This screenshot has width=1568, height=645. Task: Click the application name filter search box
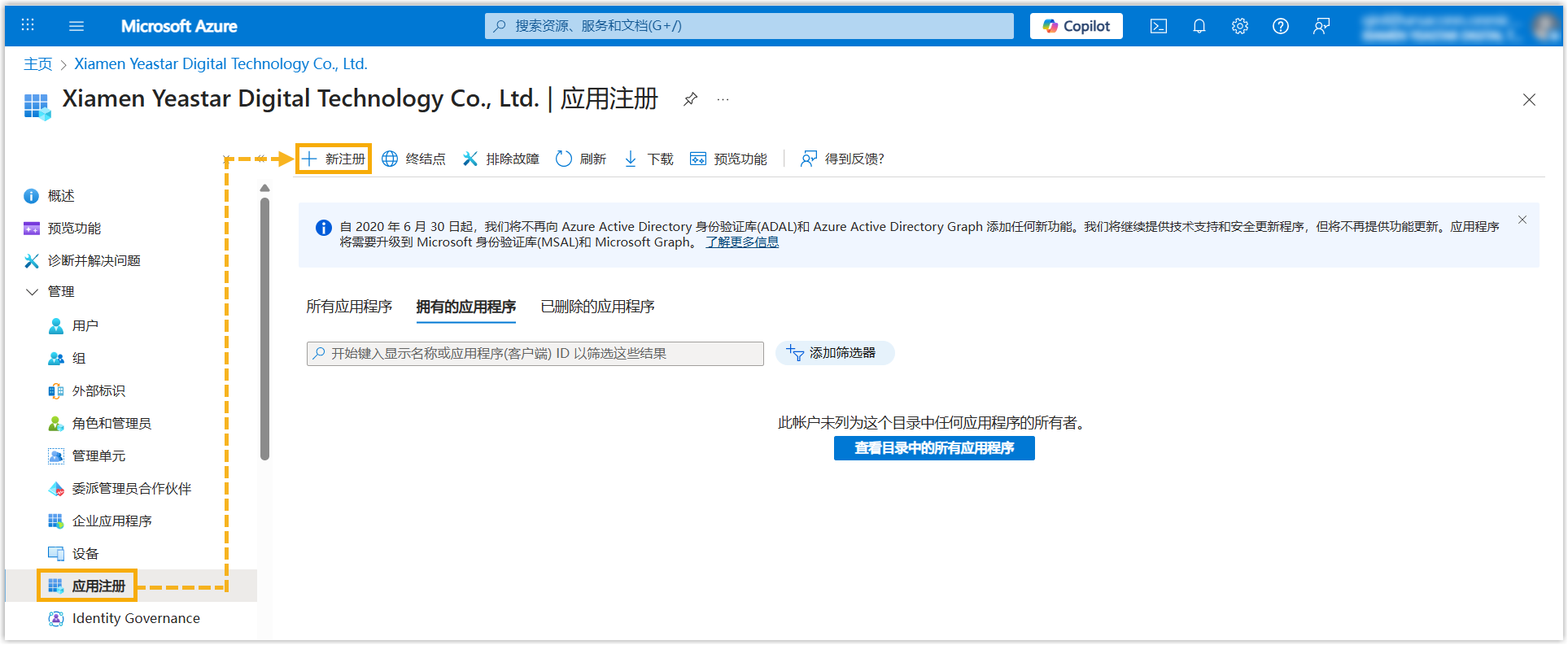[x=535, y=354]
